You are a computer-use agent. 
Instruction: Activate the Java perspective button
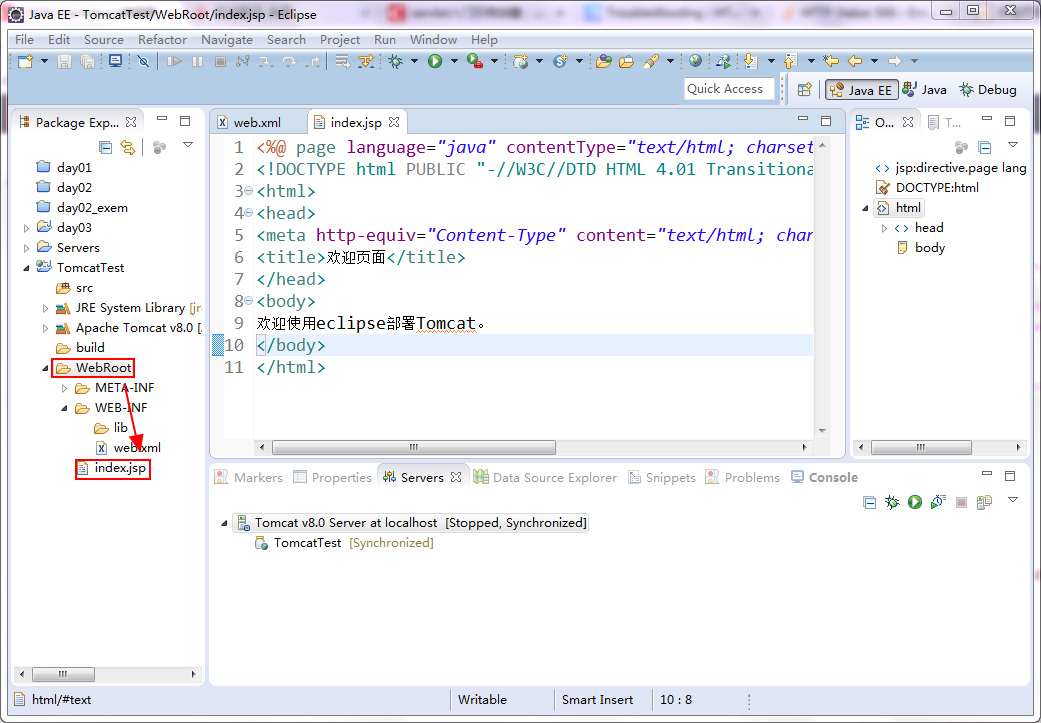[925, 90]
